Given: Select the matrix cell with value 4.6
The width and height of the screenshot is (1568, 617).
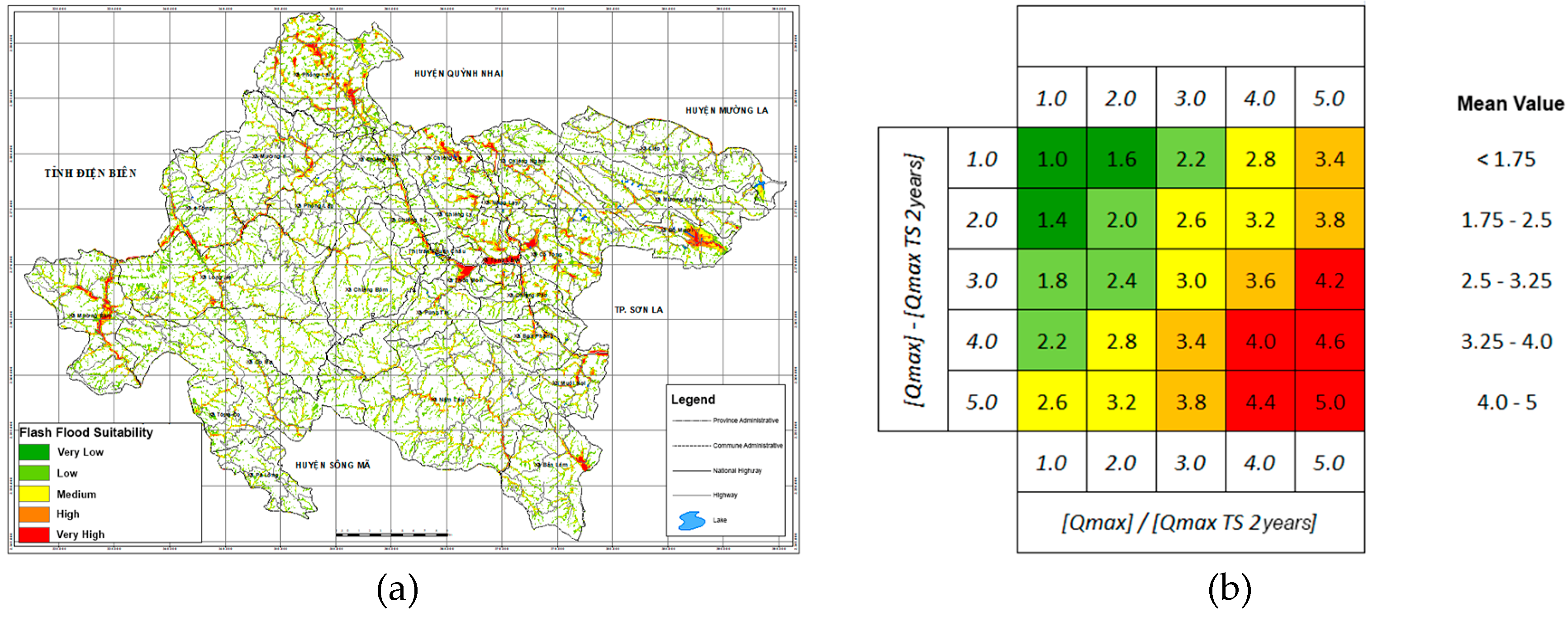Looking at the screenshot, I should (x=1330, y=342).
